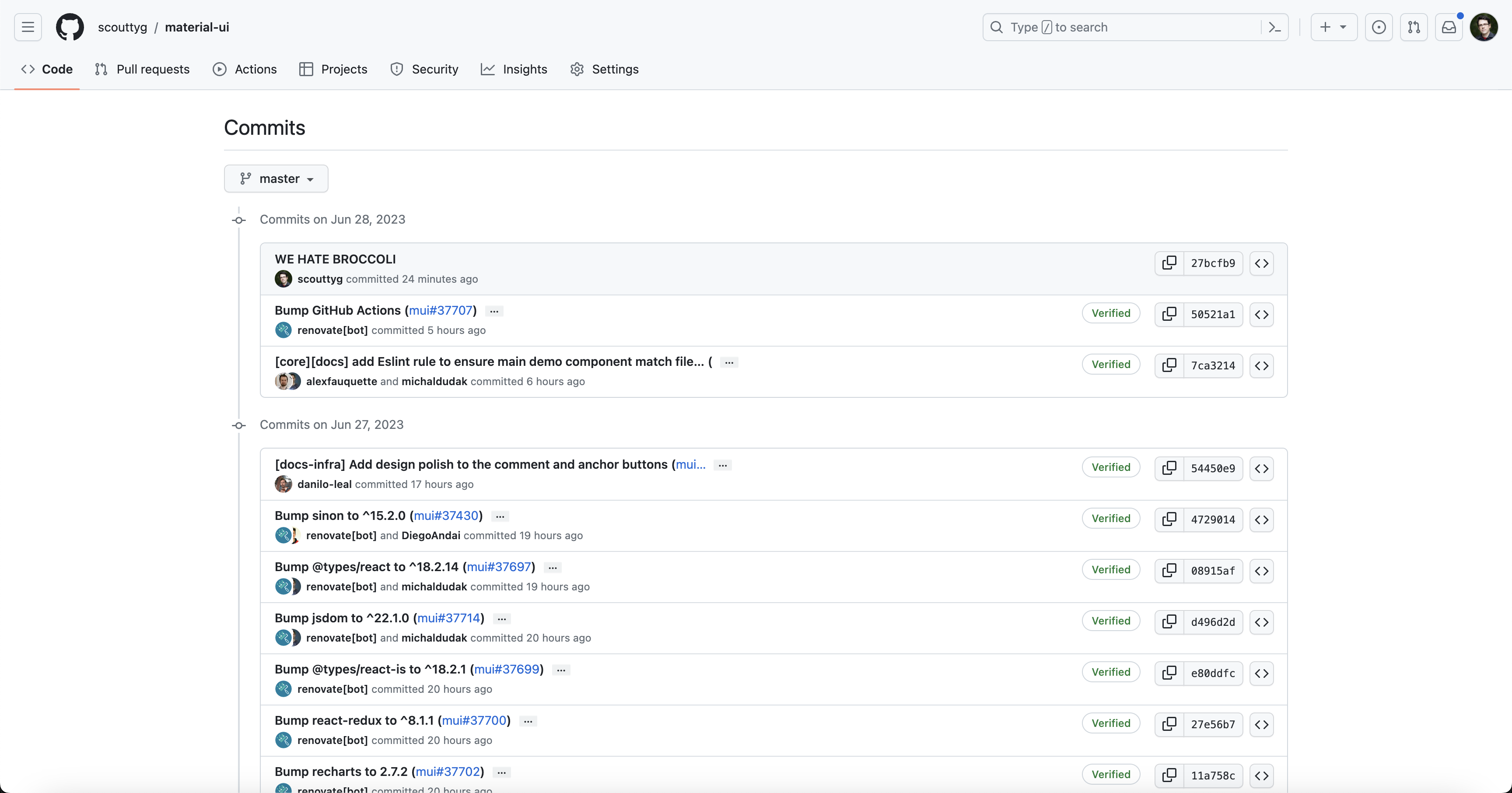This screenshot has height=793, width=1512.
Task: Open the mui#37700 pull request link
Action: 474,720
